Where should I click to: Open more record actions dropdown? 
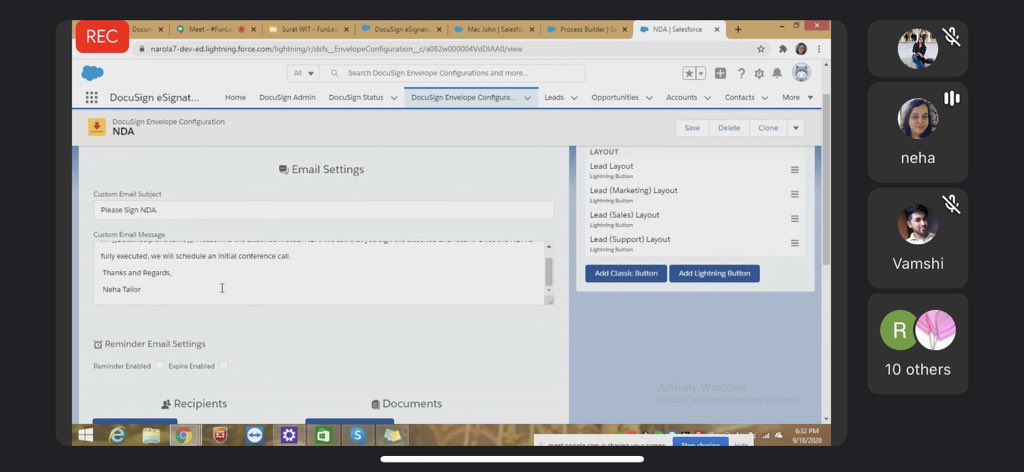[x=795, y=128]
